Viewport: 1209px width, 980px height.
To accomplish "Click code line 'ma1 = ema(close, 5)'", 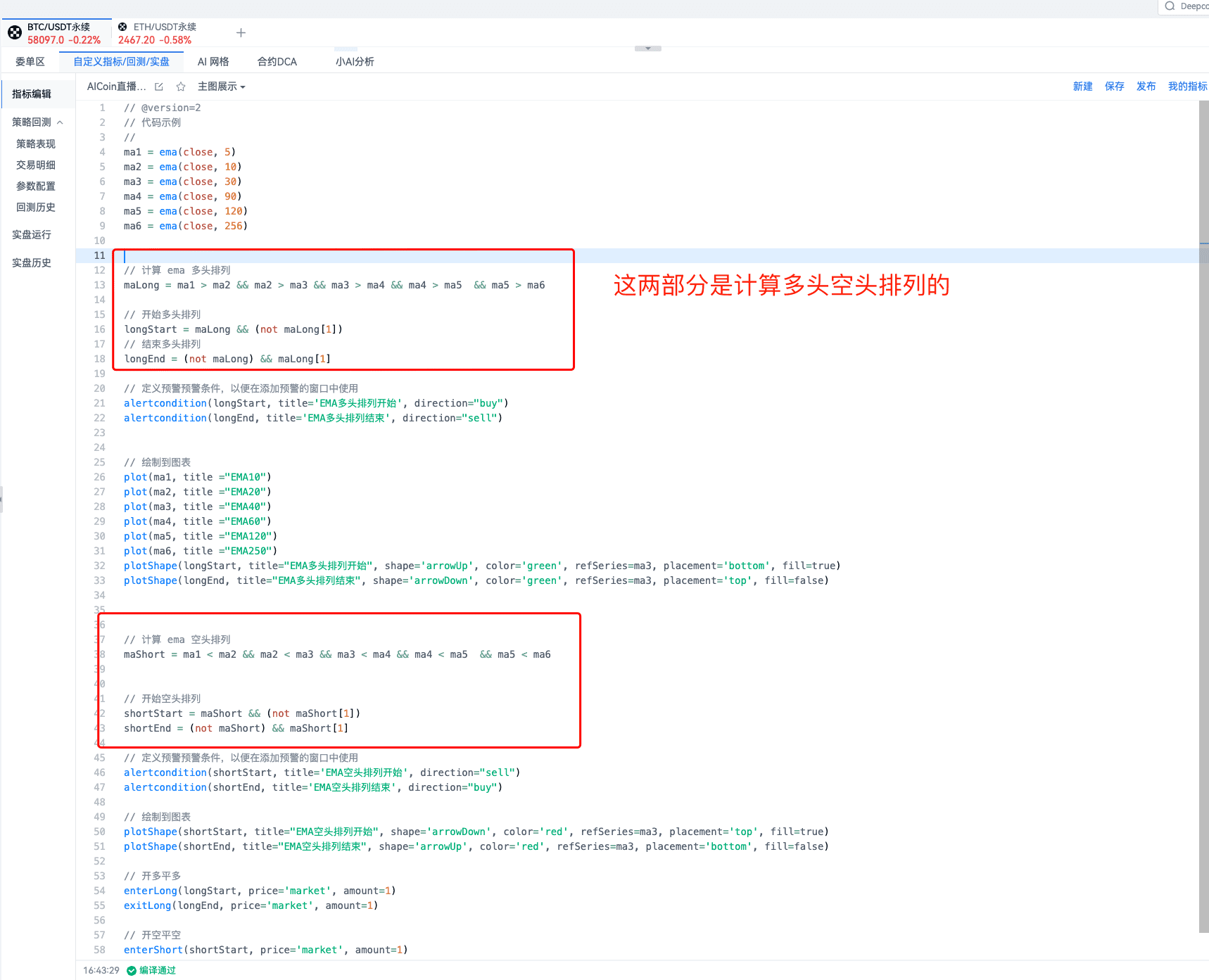I will tap(179, 152).
